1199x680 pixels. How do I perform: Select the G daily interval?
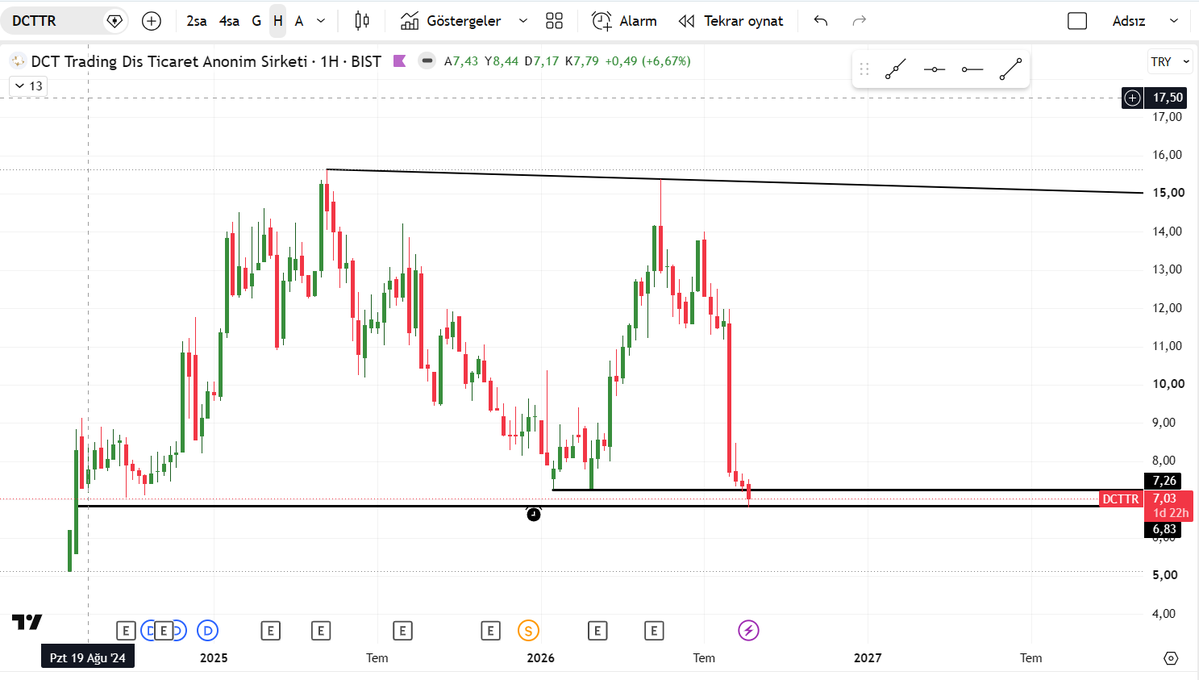[256, 21]
